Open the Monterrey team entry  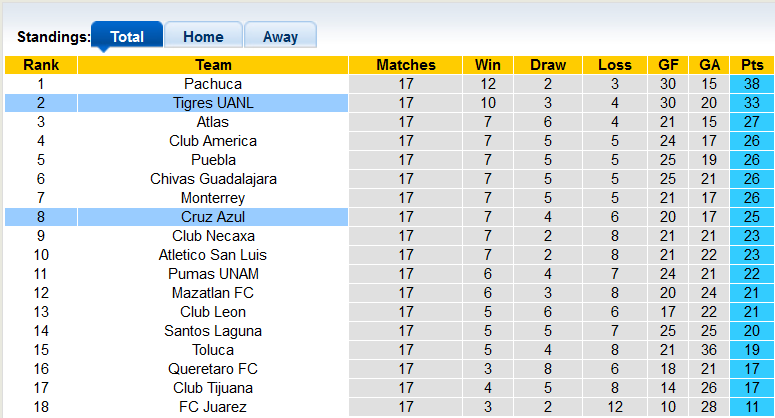[x=213, y=198]
